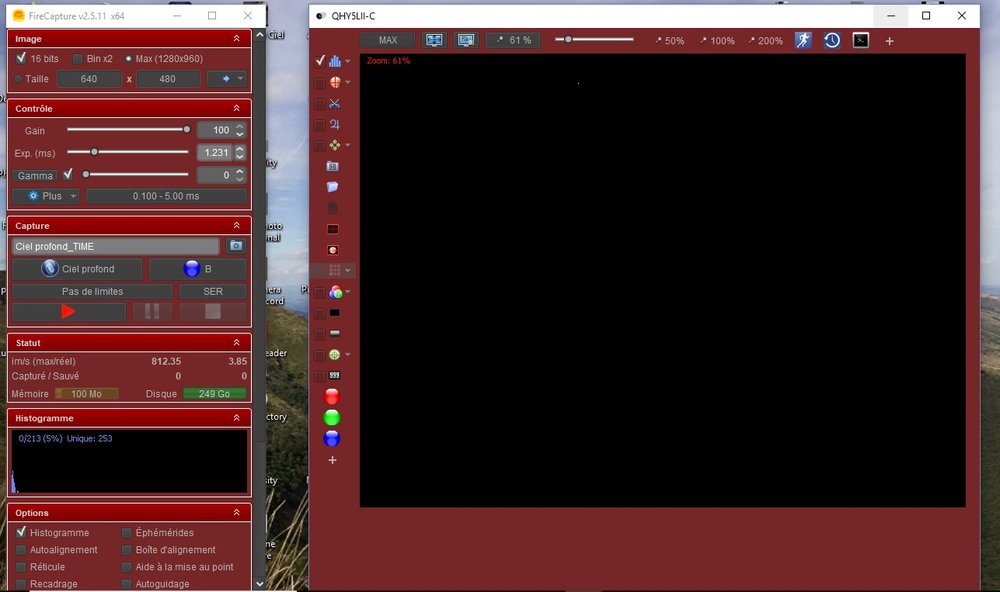Image resolution: width=1000 pixels, height=592 pixels.
Task: Click the gray bar flat field icon
Action: tap(334, 334)
